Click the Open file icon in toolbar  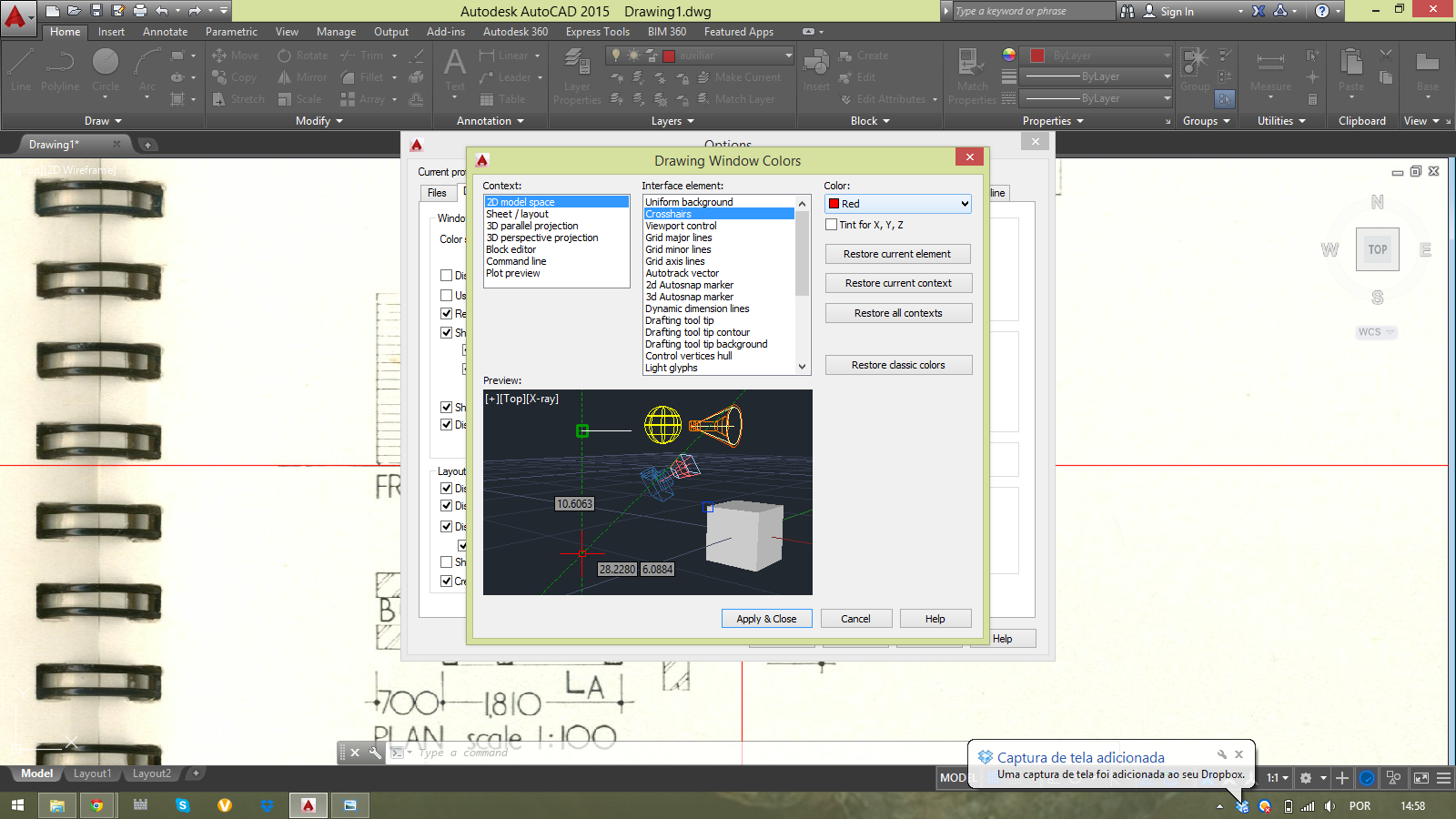[75, 11]
